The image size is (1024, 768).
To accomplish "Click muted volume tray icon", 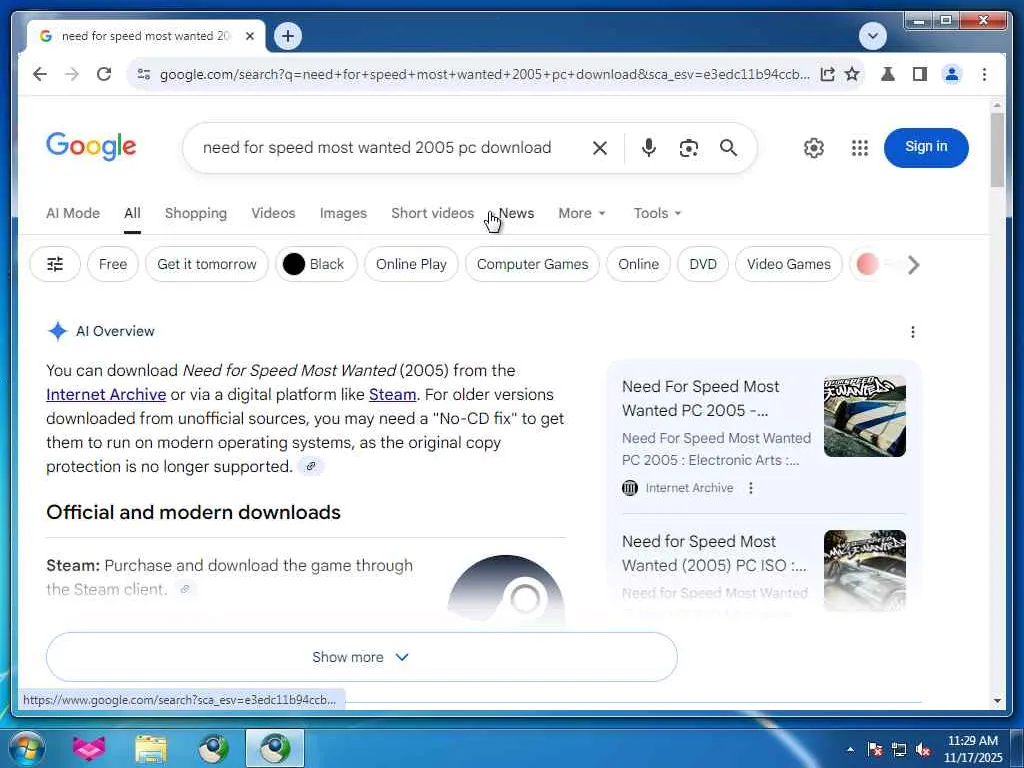I will pos(923,749).
